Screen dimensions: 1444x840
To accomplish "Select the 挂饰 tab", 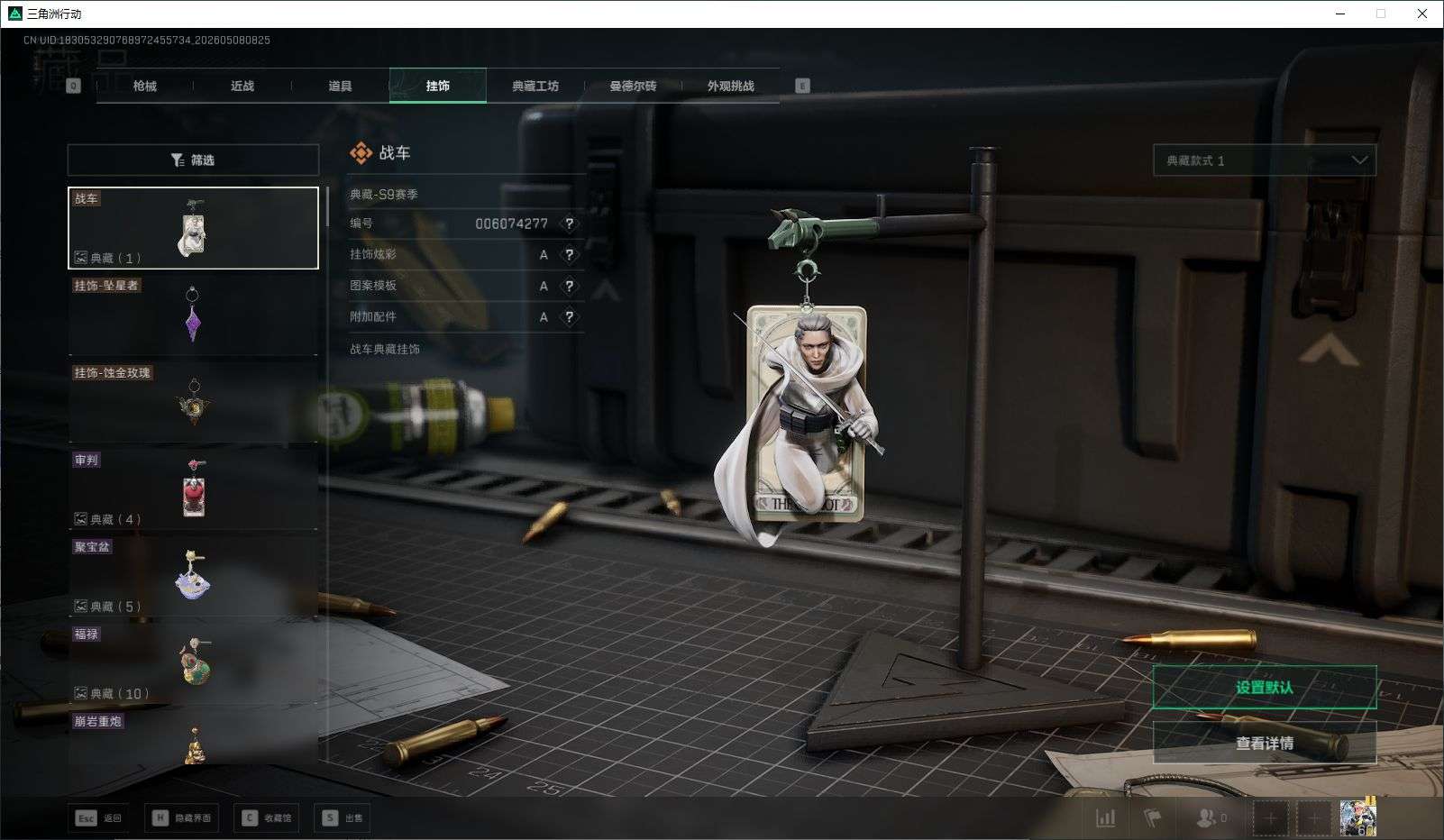I will [x=438, y=86].
